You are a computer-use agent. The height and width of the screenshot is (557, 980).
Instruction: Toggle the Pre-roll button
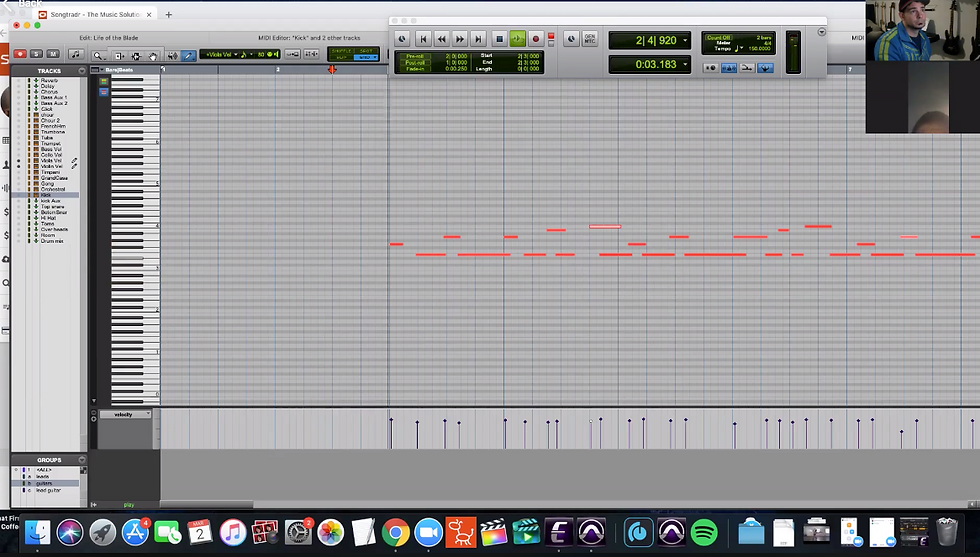click(415, 56)
